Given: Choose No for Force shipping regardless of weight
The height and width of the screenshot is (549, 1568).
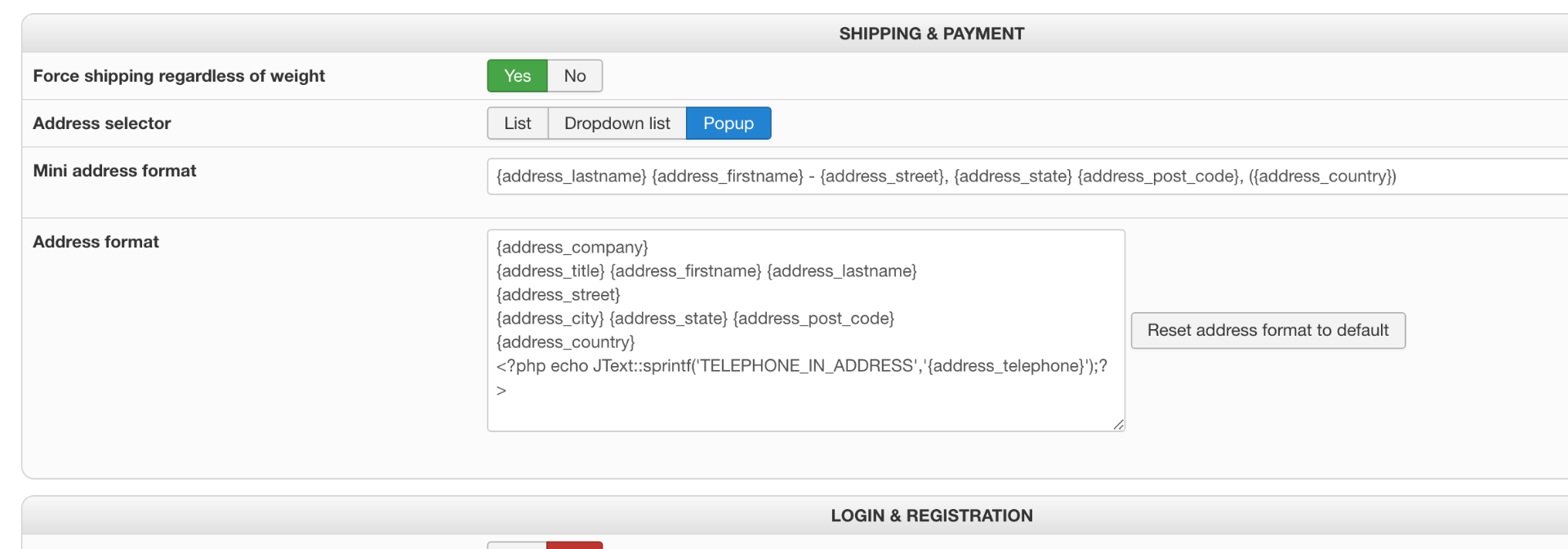Looking at the screenshot, I should [575, 76].
